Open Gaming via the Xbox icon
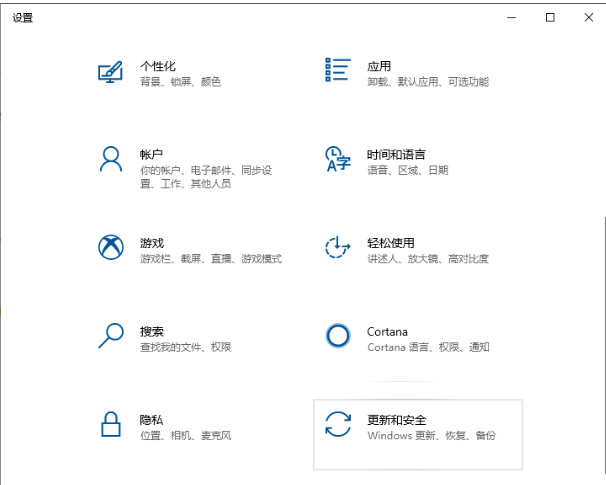The height and width of the screenshot is (485, 606). tap(110, 247)
